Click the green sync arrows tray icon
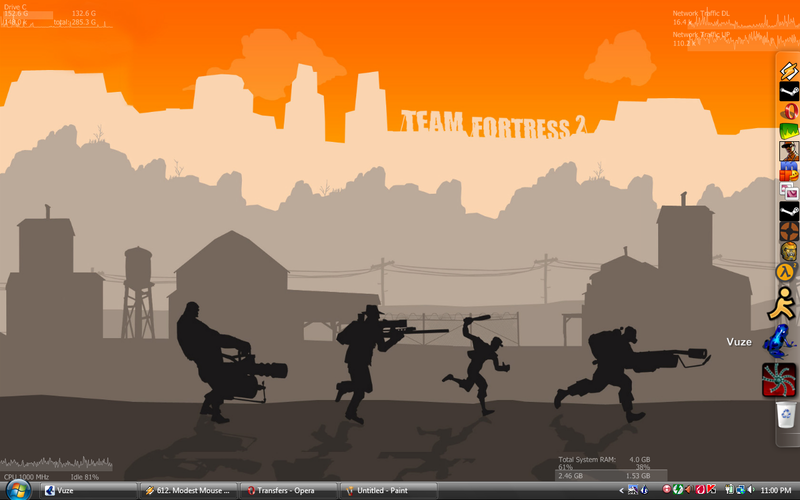800x500 pixels. point(678,489)
